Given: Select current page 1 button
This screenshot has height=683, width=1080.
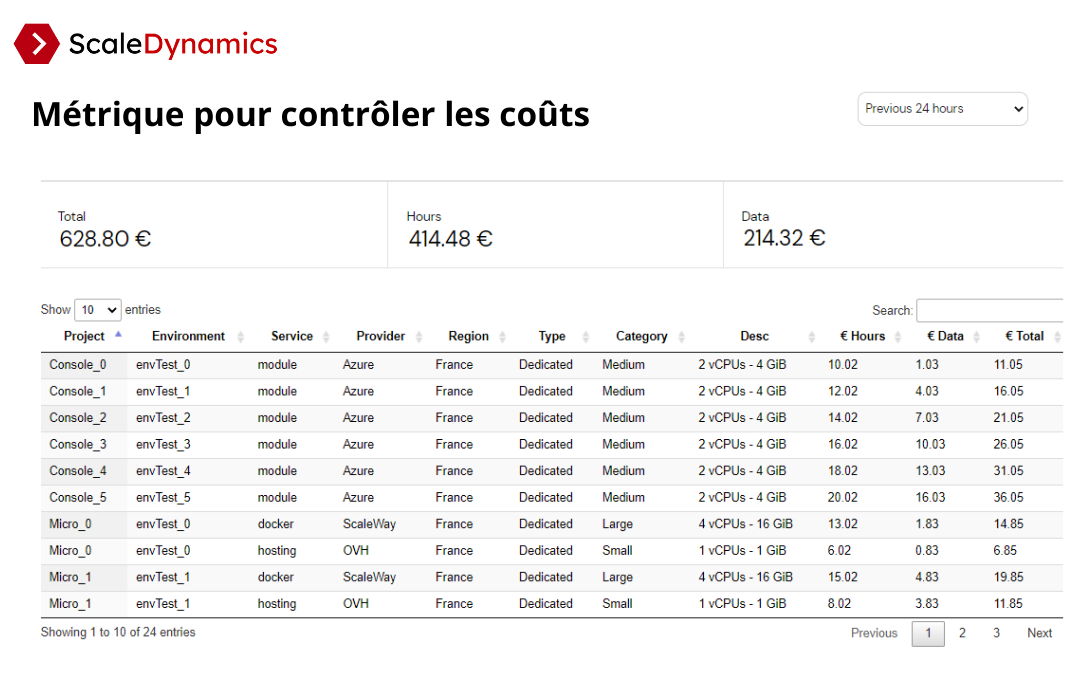Looking at the screenshot, I should [x=928, y=633].
